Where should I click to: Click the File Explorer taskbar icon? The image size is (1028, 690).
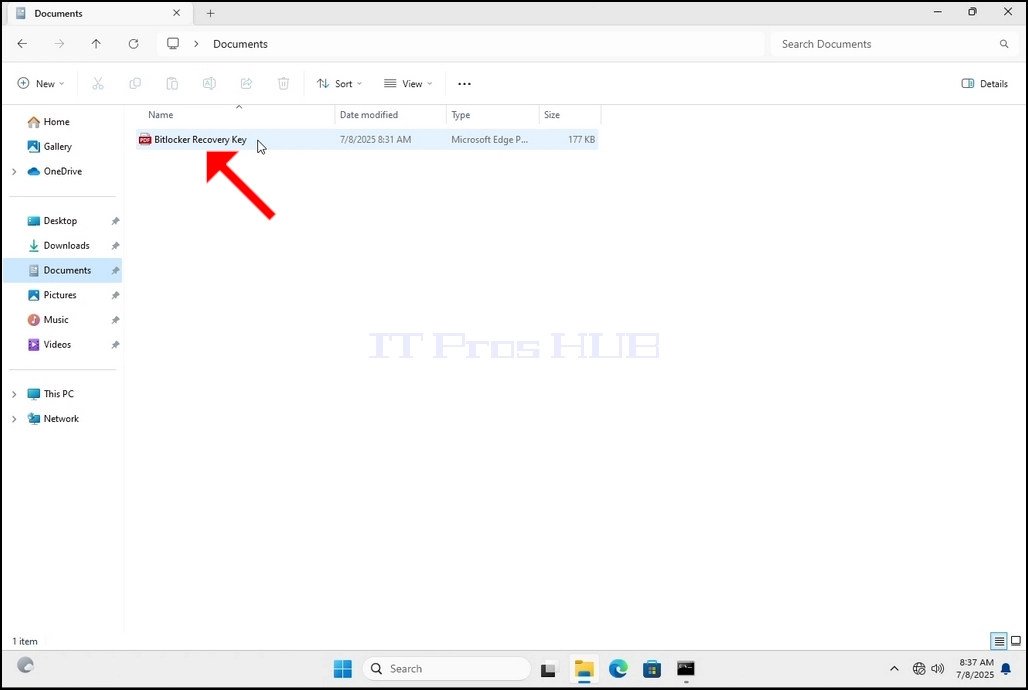(x=583, y=668)
